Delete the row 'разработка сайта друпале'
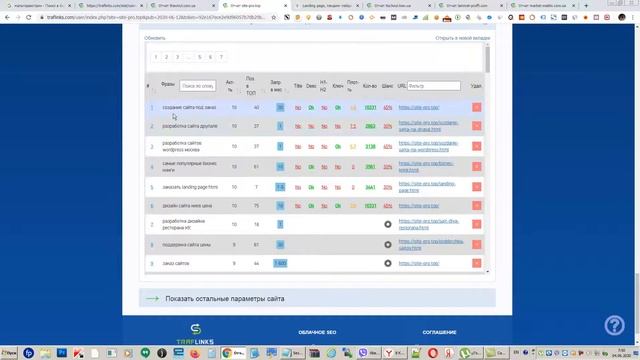640x360 pixels. click(x=476, y=126)
